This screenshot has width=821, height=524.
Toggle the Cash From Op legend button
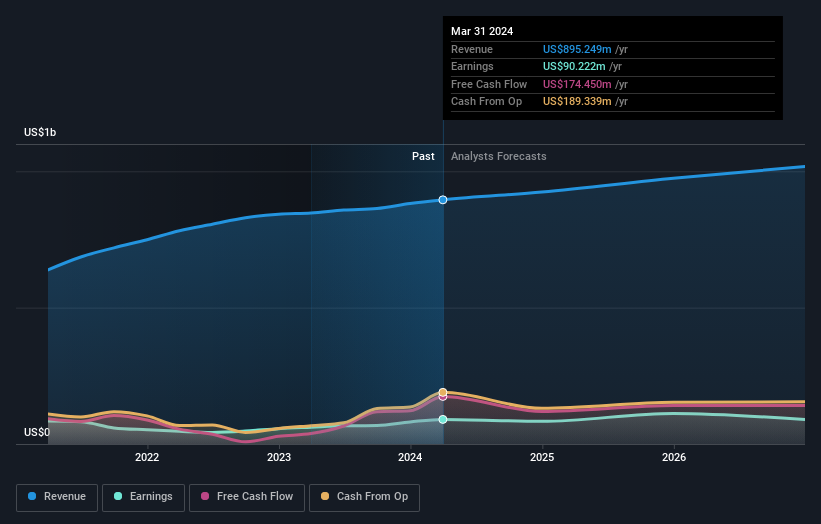click(364, 497)
